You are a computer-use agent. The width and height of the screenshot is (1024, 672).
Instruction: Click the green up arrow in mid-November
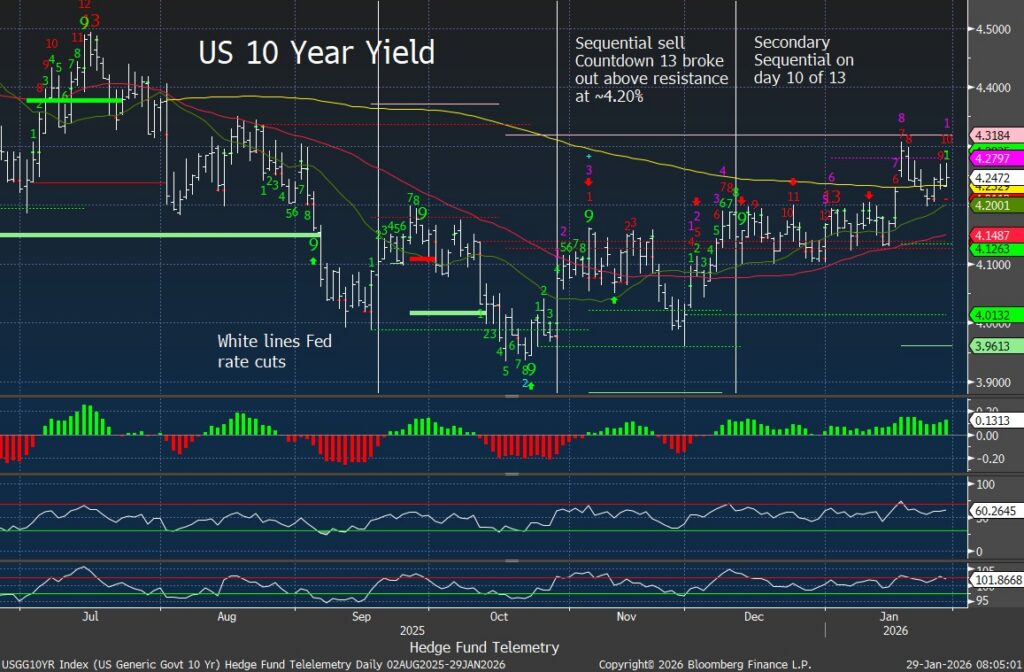pos(615,299)
